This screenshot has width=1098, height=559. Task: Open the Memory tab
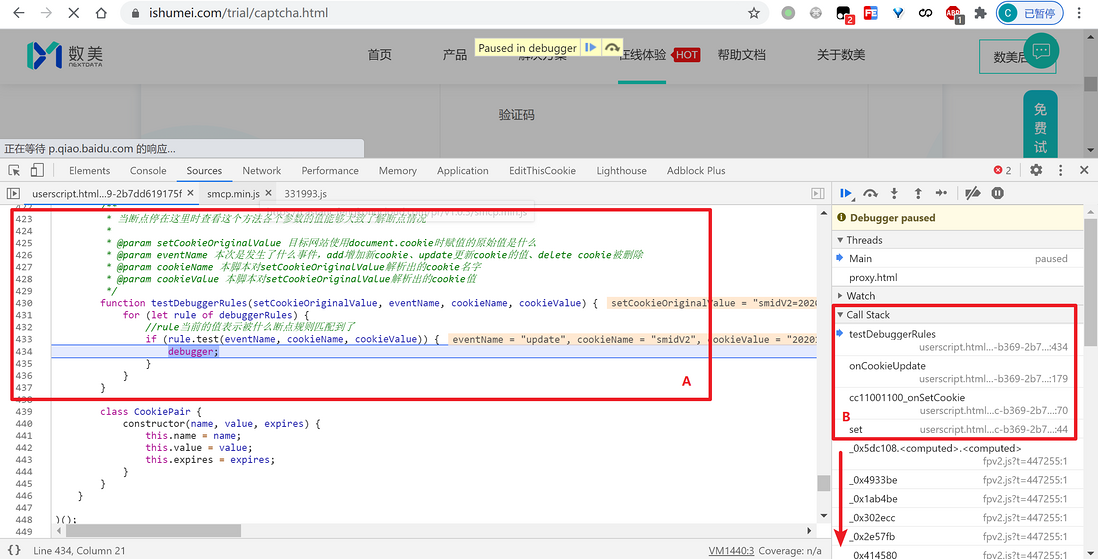tap(397, 170)
